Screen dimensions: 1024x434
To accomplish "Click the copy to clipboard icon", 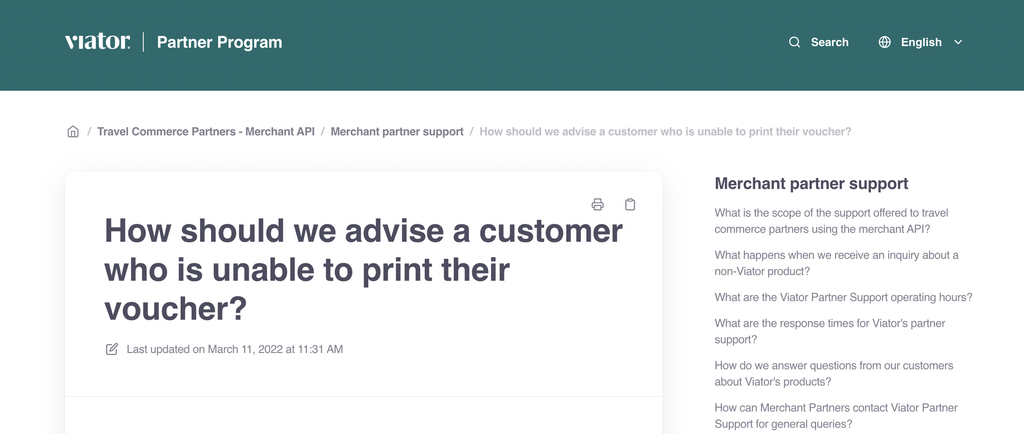I will click(x=630, y=204).
